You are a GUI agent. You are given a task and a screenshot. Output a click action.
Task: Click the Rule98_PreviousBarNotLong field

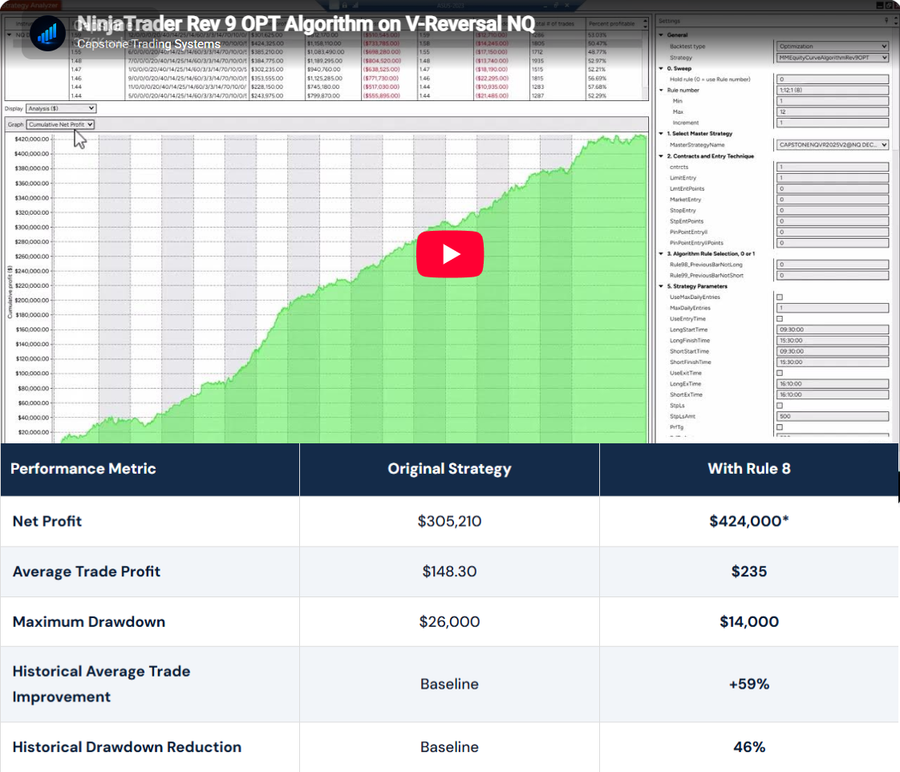(x=832, y=264)
